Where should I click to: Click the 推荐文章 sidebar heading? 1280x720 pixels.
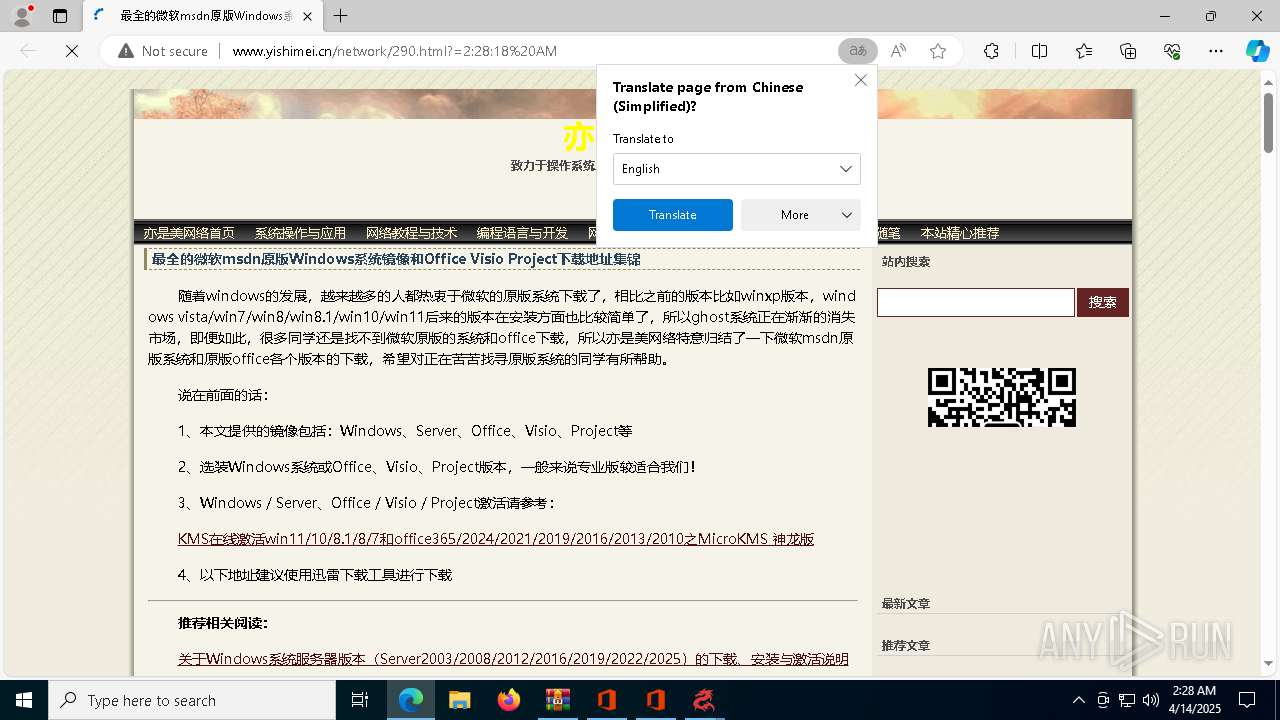click(906, 646)
